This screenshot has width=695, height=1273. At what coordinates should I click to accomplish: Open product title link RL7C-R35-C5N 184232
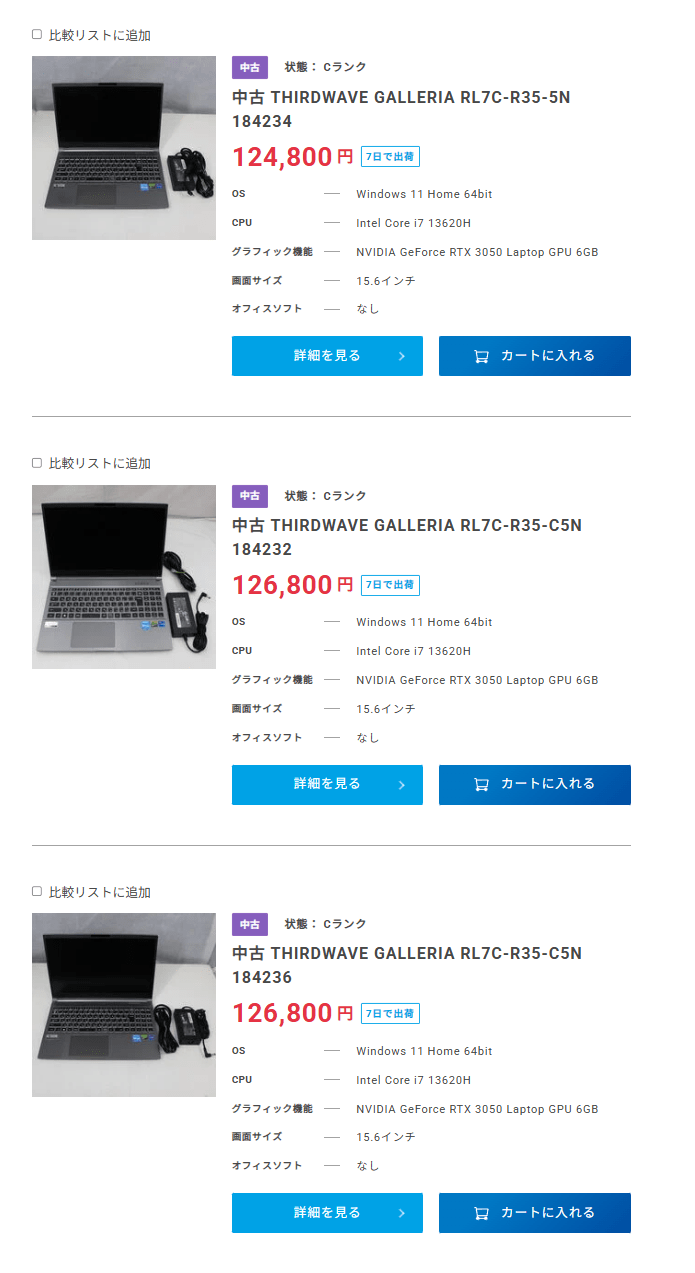pyautogui.click(x=407, y=537)
